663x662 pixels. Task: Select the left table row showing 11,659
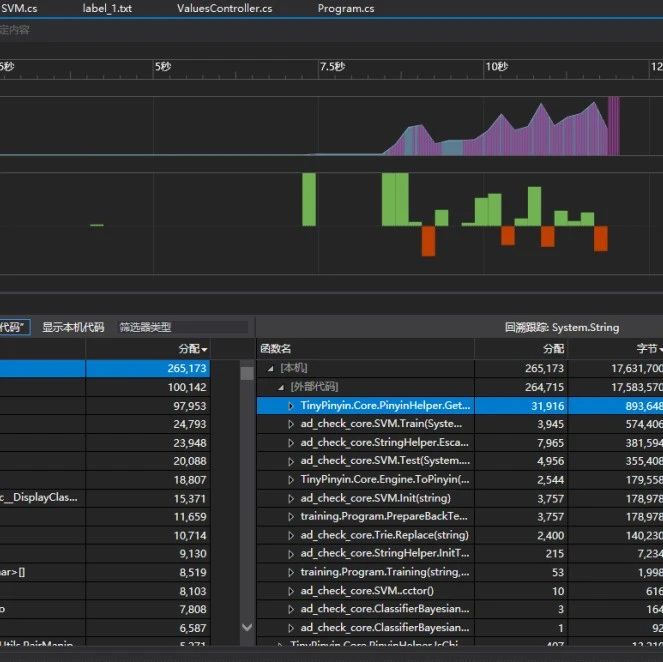pos(105,517)
